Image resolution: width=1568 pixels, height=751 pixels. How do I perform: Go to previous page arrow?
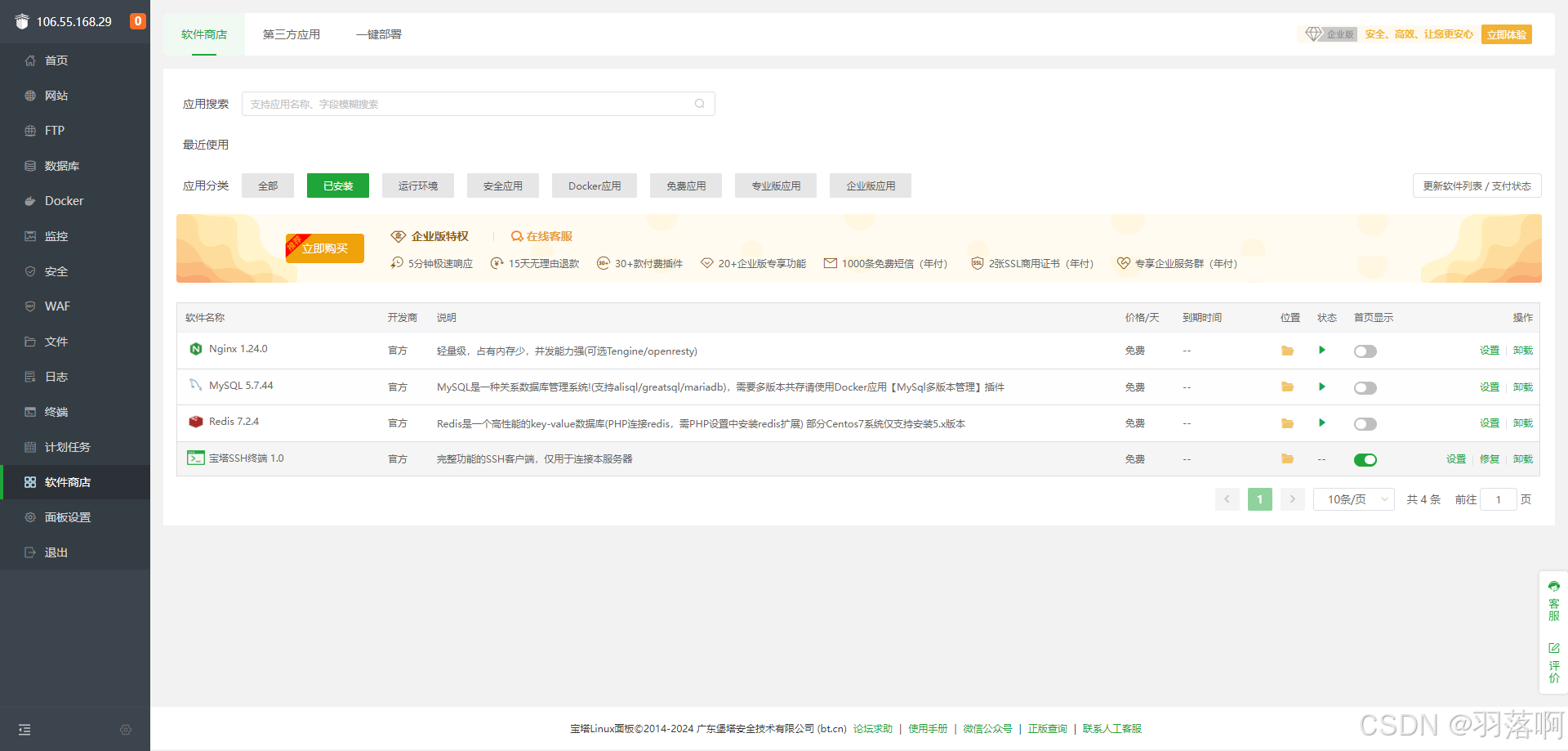pos(1227,499)
